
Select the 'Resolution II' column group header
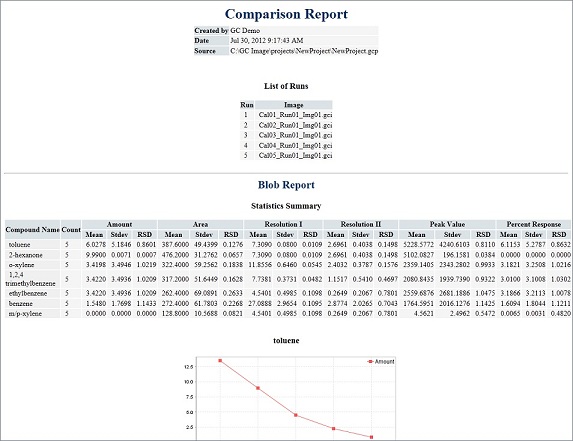tap(361, 224)
